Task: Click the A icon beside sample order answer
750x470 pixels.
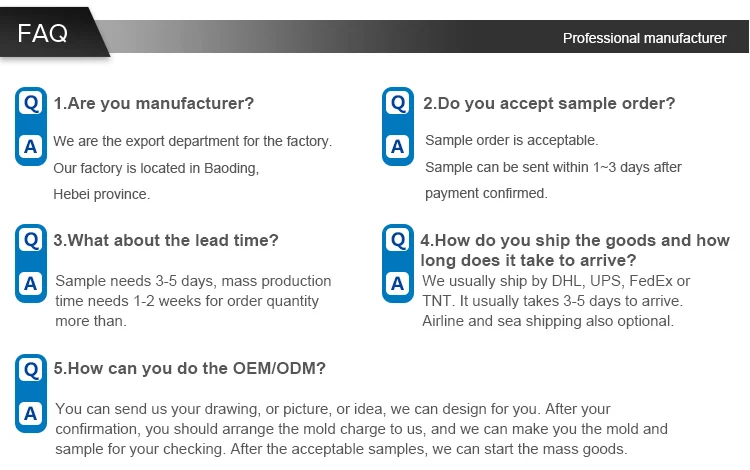Action: point(398,147)
